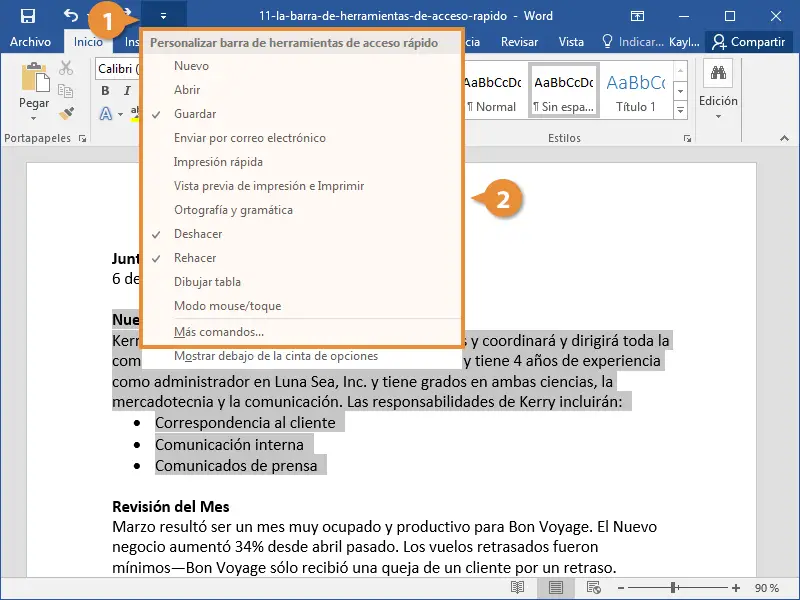The image size is (800, 600).
Task: Click the Undo arrow icon
Action: click(x=71, y=16)
